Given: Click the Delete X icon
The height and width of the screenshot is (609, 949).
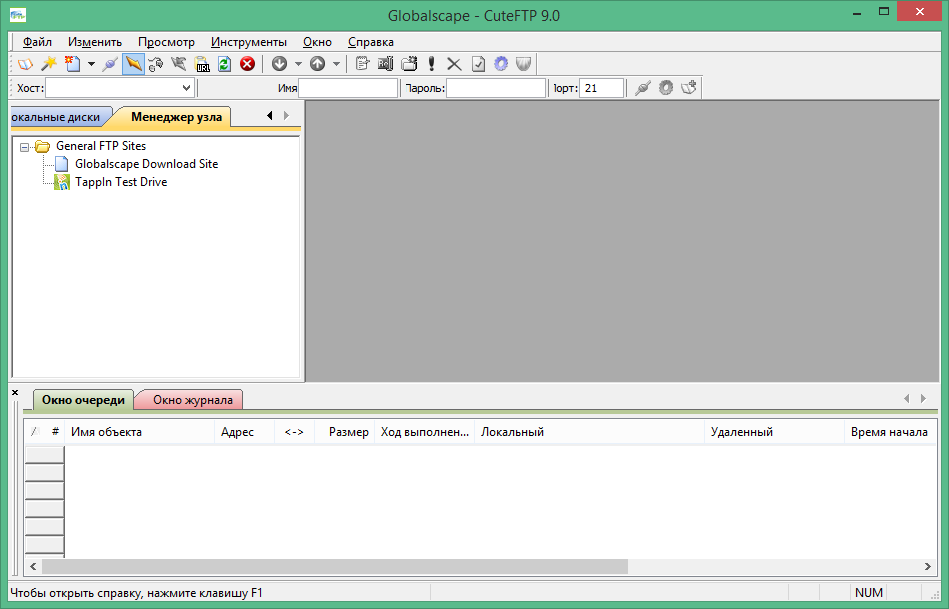Looking at the screenshot, I should (454, 64).
